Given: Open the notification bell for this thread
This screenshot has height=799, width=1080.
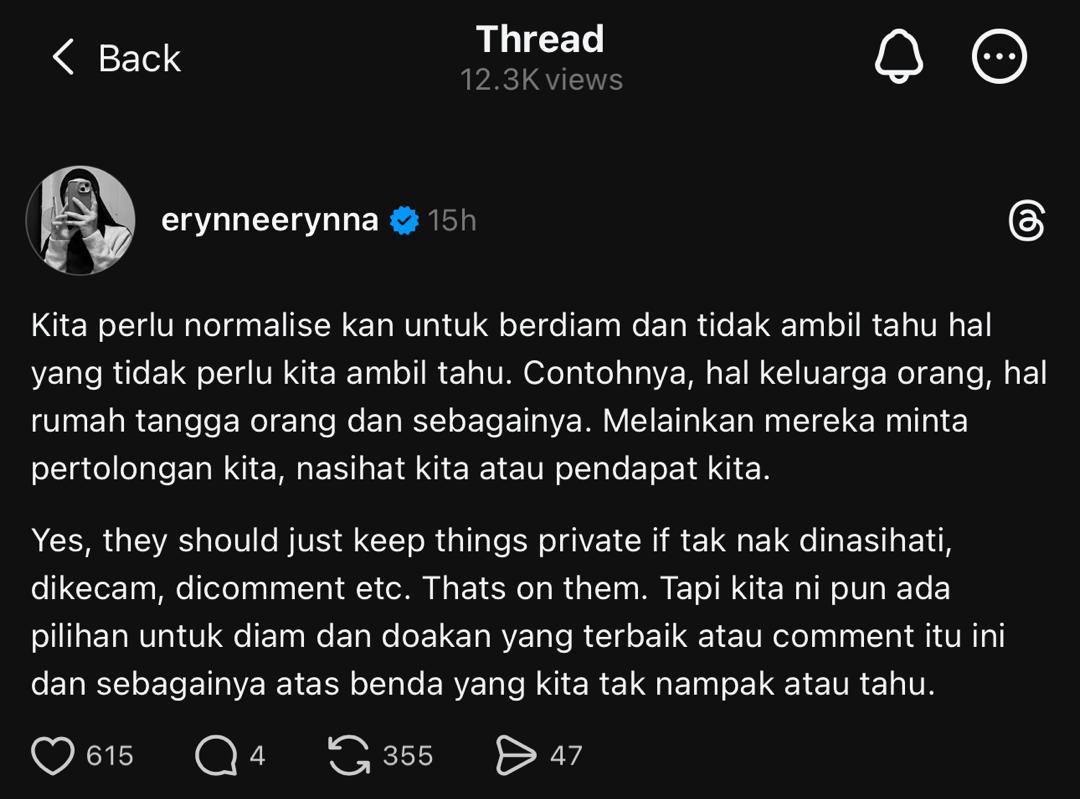Looking at the screenshot, I should 898,56.
